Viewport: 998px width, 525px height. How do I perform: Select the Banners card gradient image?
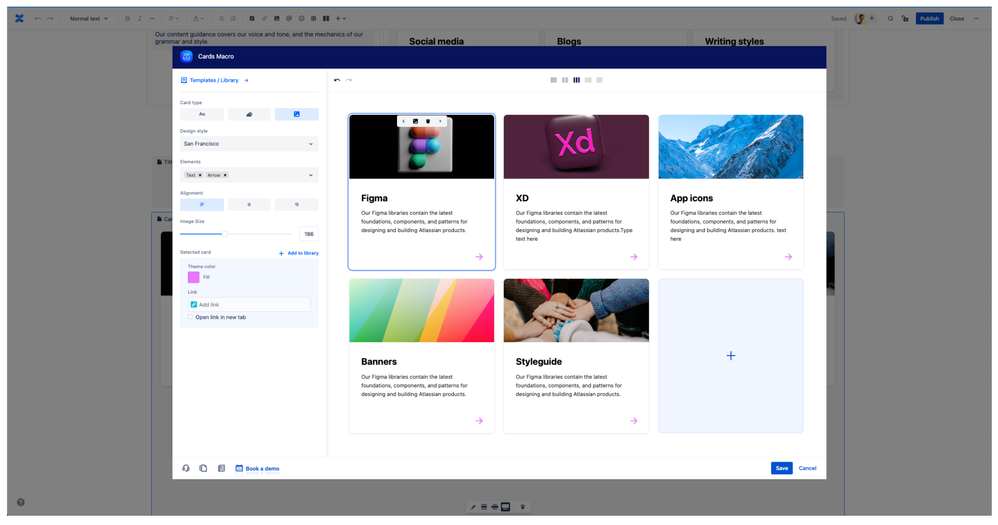click(x=421, y=311)
